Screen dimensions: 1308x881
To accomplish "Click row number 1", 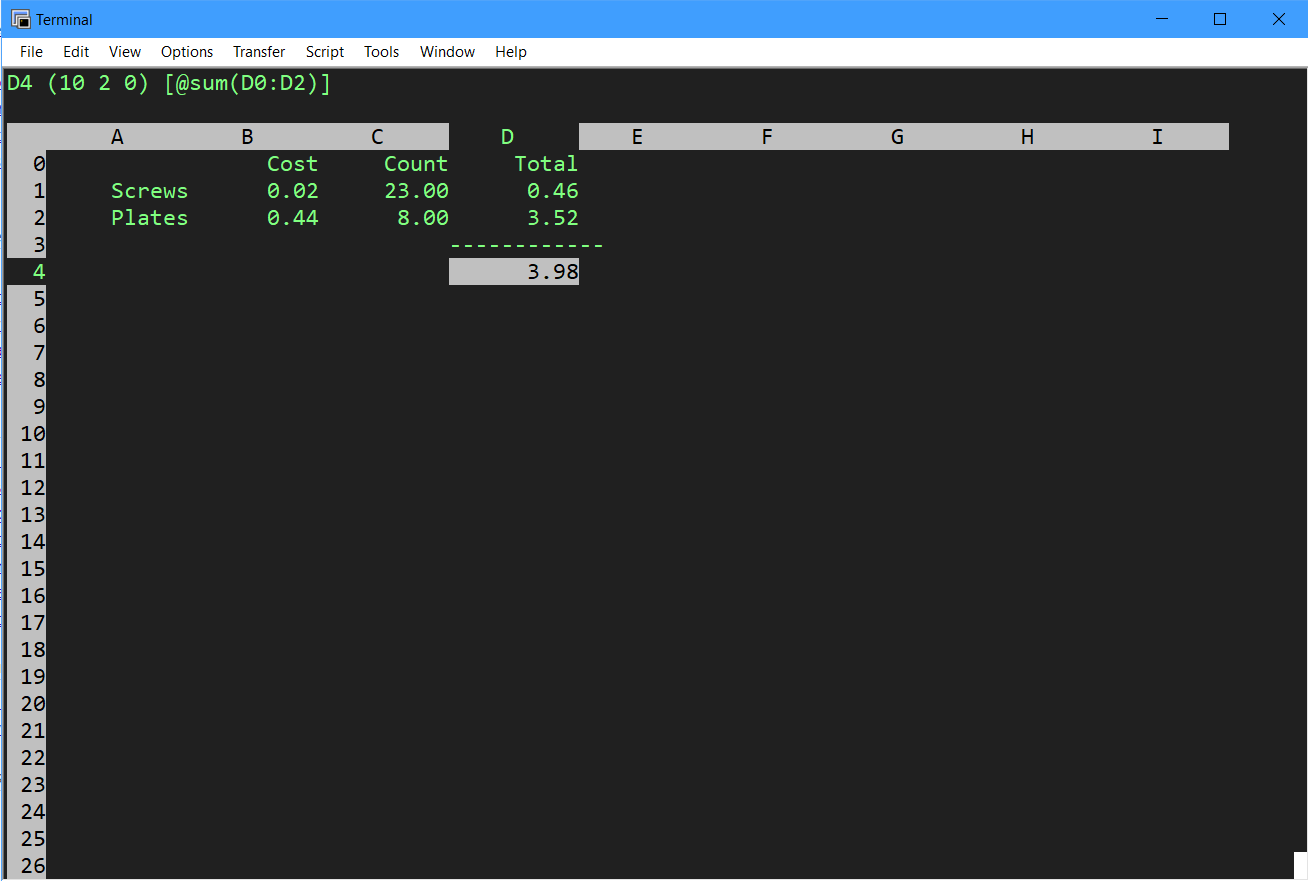I will (x=39, y=191).
